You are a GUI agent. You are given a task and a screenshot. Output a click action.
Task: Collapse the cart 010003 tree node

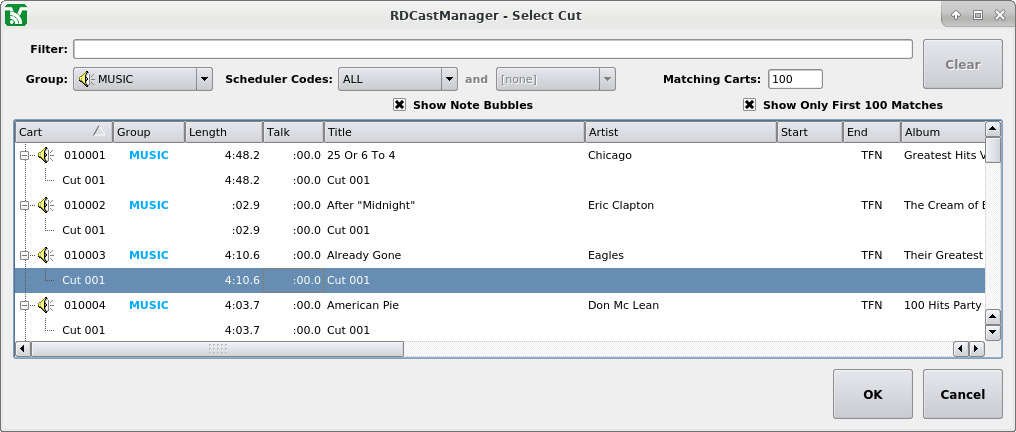click(x=23, y=255)
